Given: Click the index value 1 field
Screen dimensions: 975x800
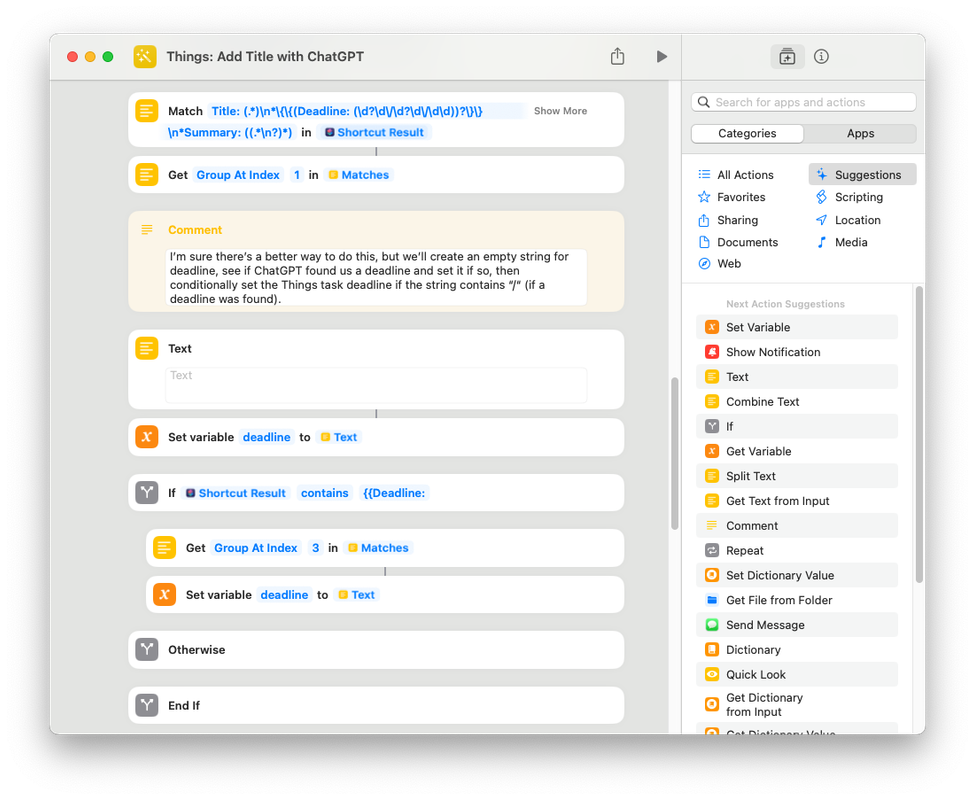Looking at the screenshot, I should (297, 175).
